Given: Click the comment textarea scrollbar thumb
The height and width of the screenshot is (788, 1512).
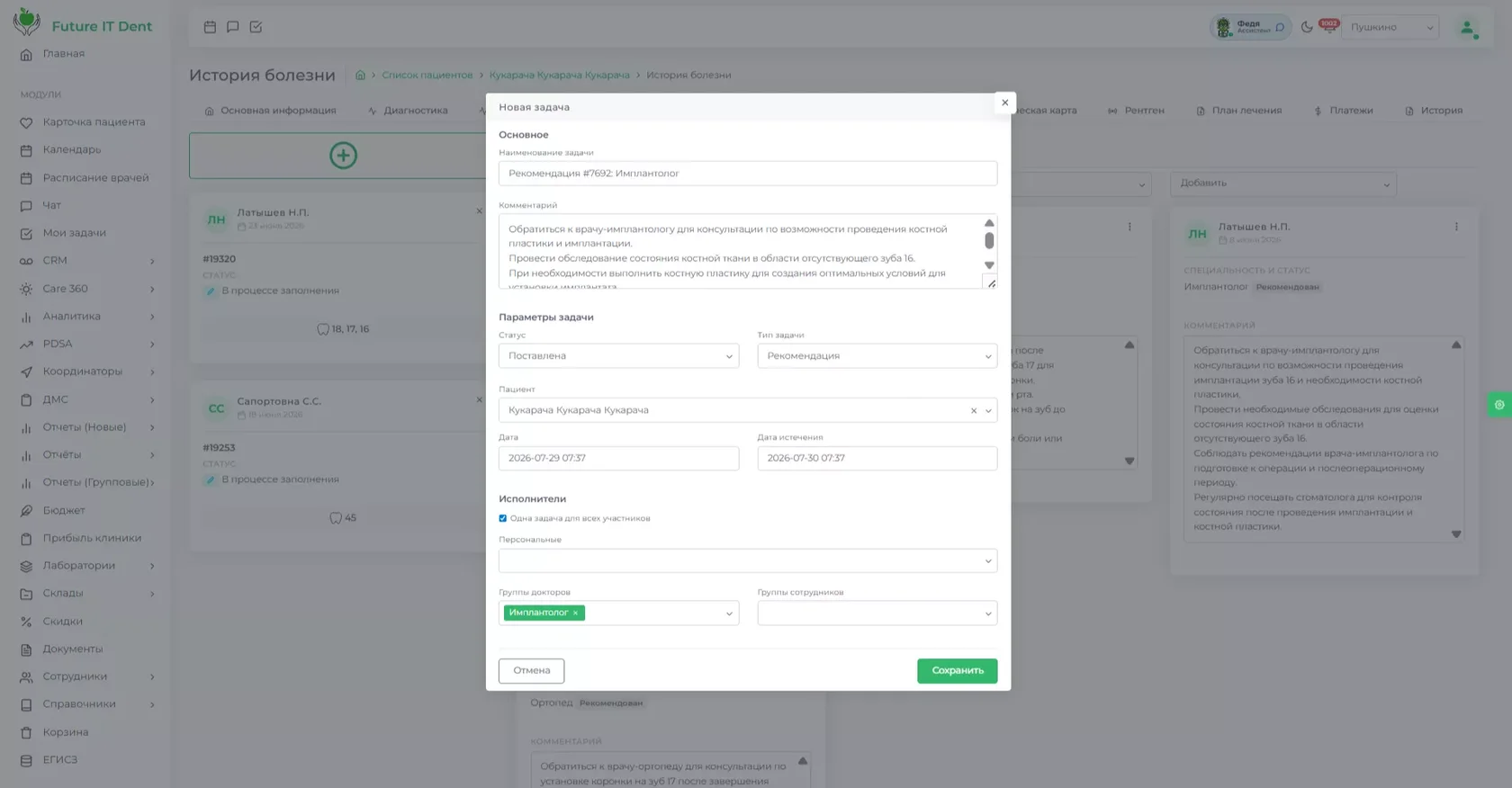Looking at the screenshot, I should [989, 240].
